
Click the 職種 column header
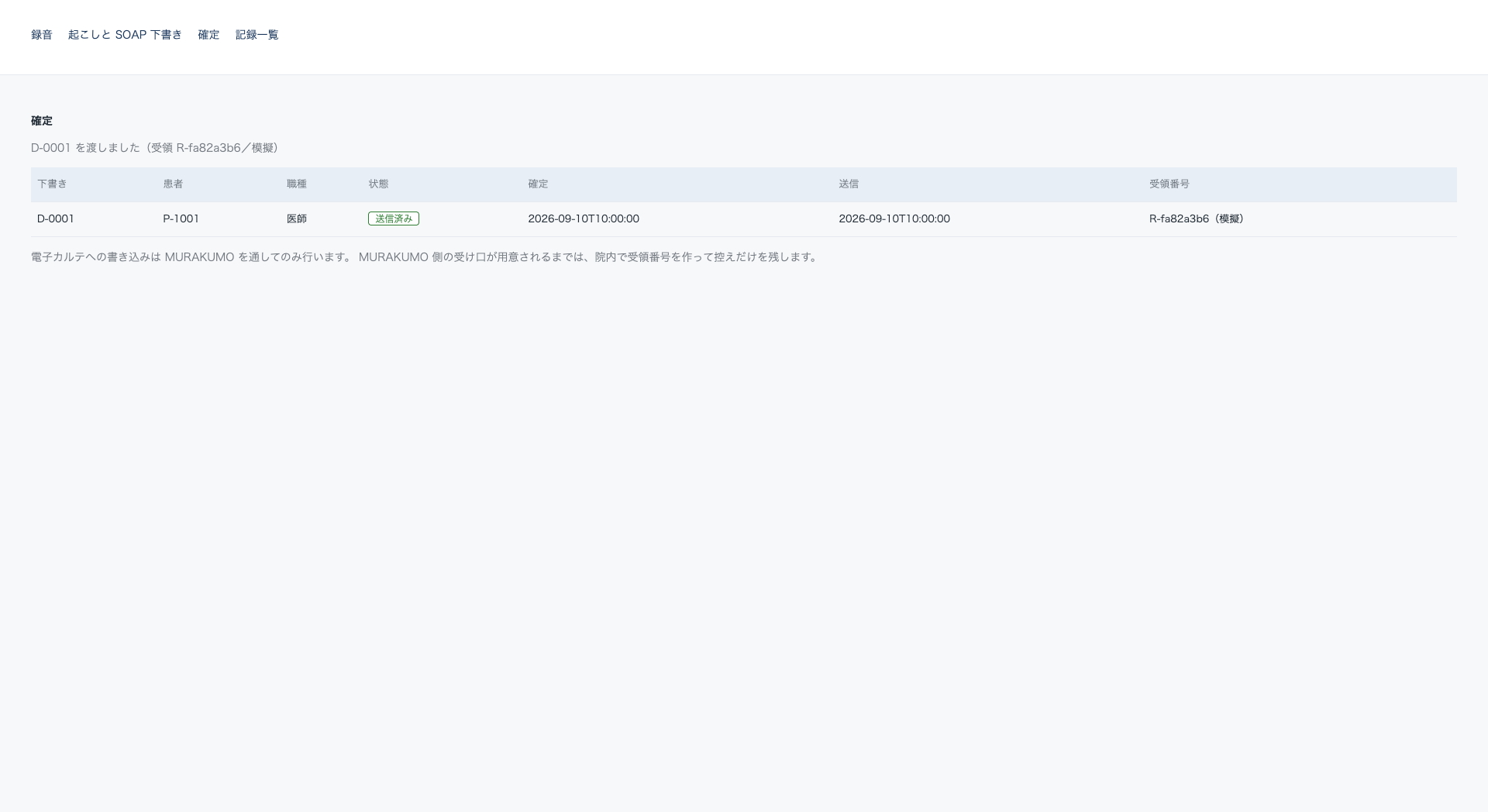[x=297, y=184]
